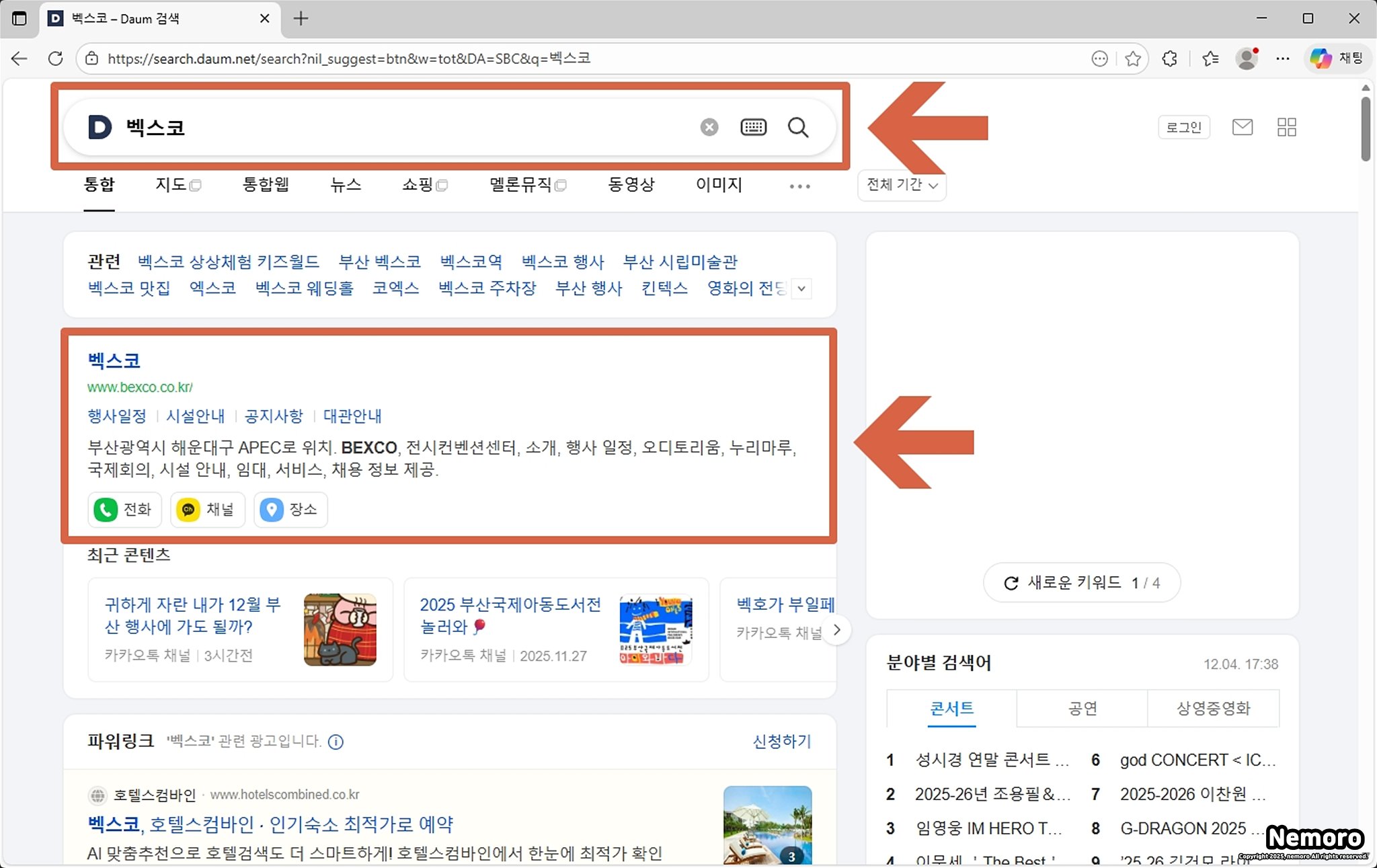1377x868 pixels.
Task: Select the 공연 tab in 분야별 검색어
Action: (x=1082, y=709)
